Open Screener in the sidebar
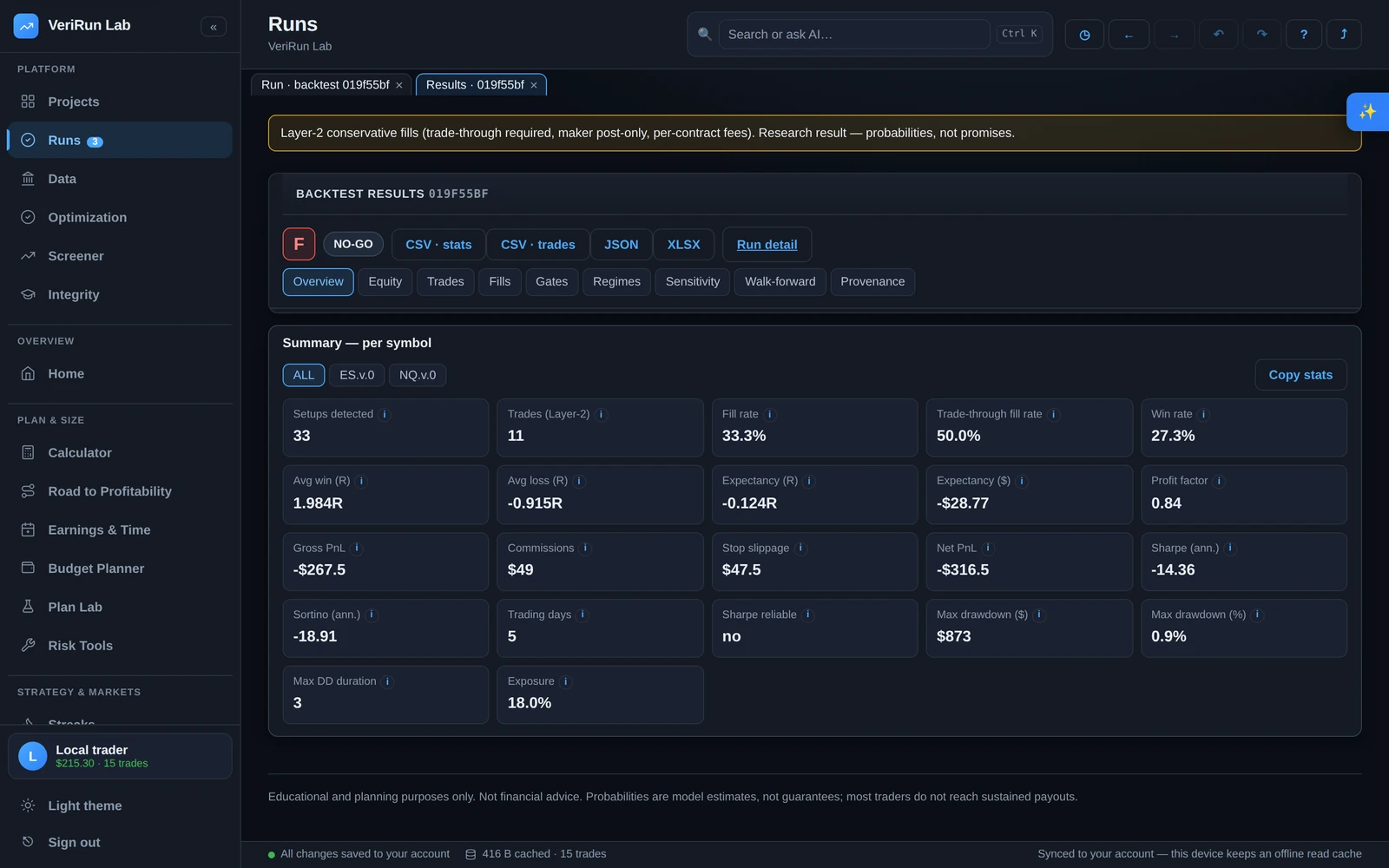Viewport: 1389px width, 868px height. point(120,256)
